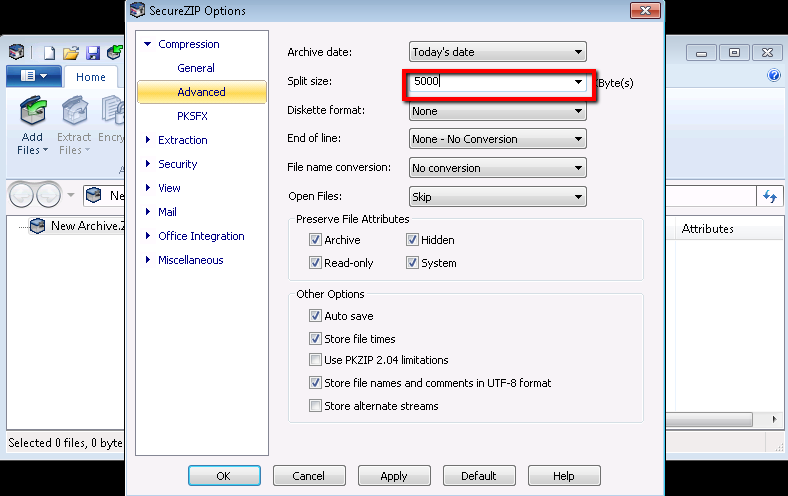Image resolution: width=788 pixels, height=496 pixels.
Task: Click the Open folder icon in quick toolbar
Action: click(x=71, y=52)
